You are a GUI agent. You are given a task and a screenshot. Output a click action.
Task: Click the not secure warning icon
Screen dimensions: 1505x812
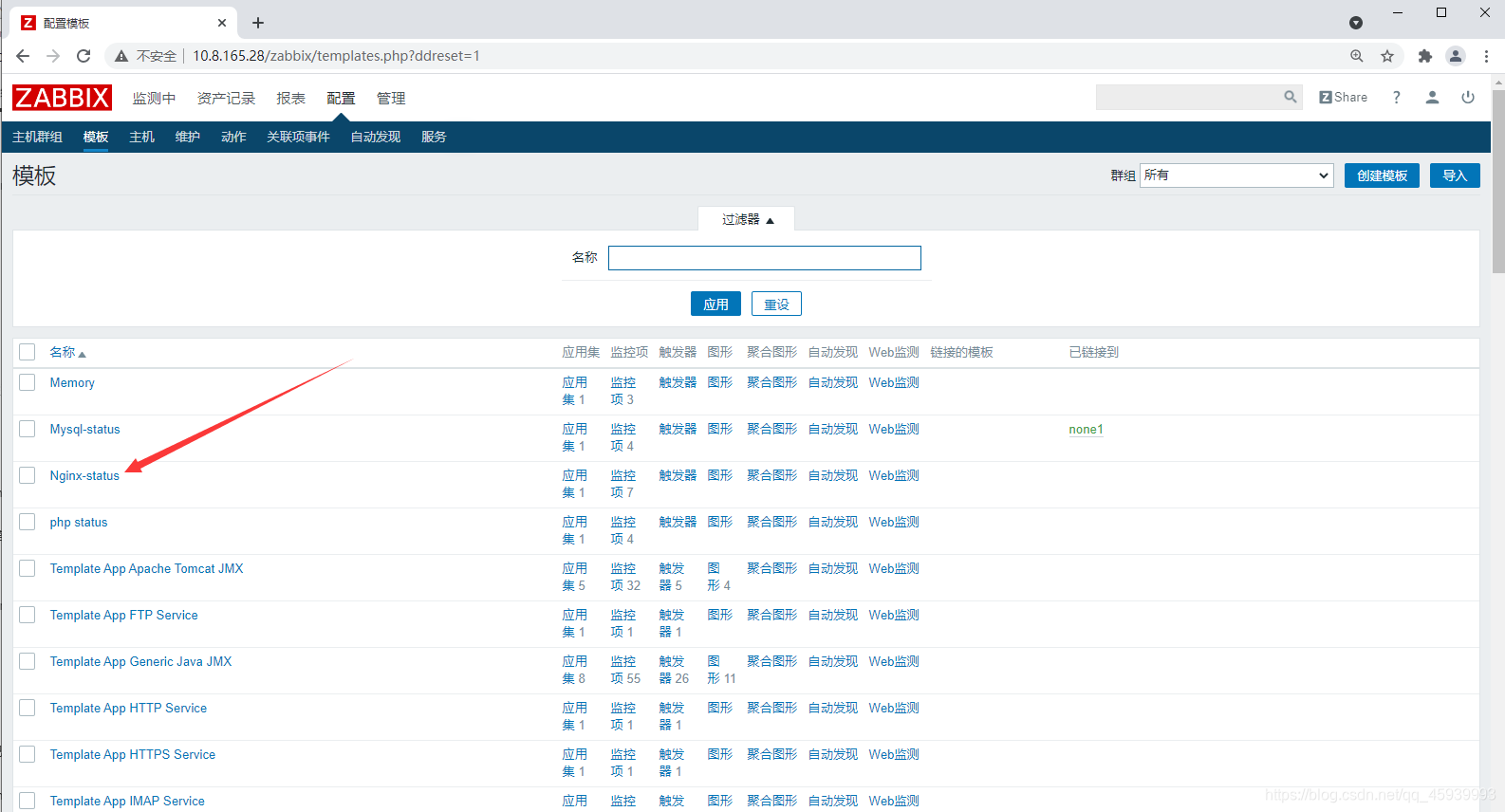point(121,56)
